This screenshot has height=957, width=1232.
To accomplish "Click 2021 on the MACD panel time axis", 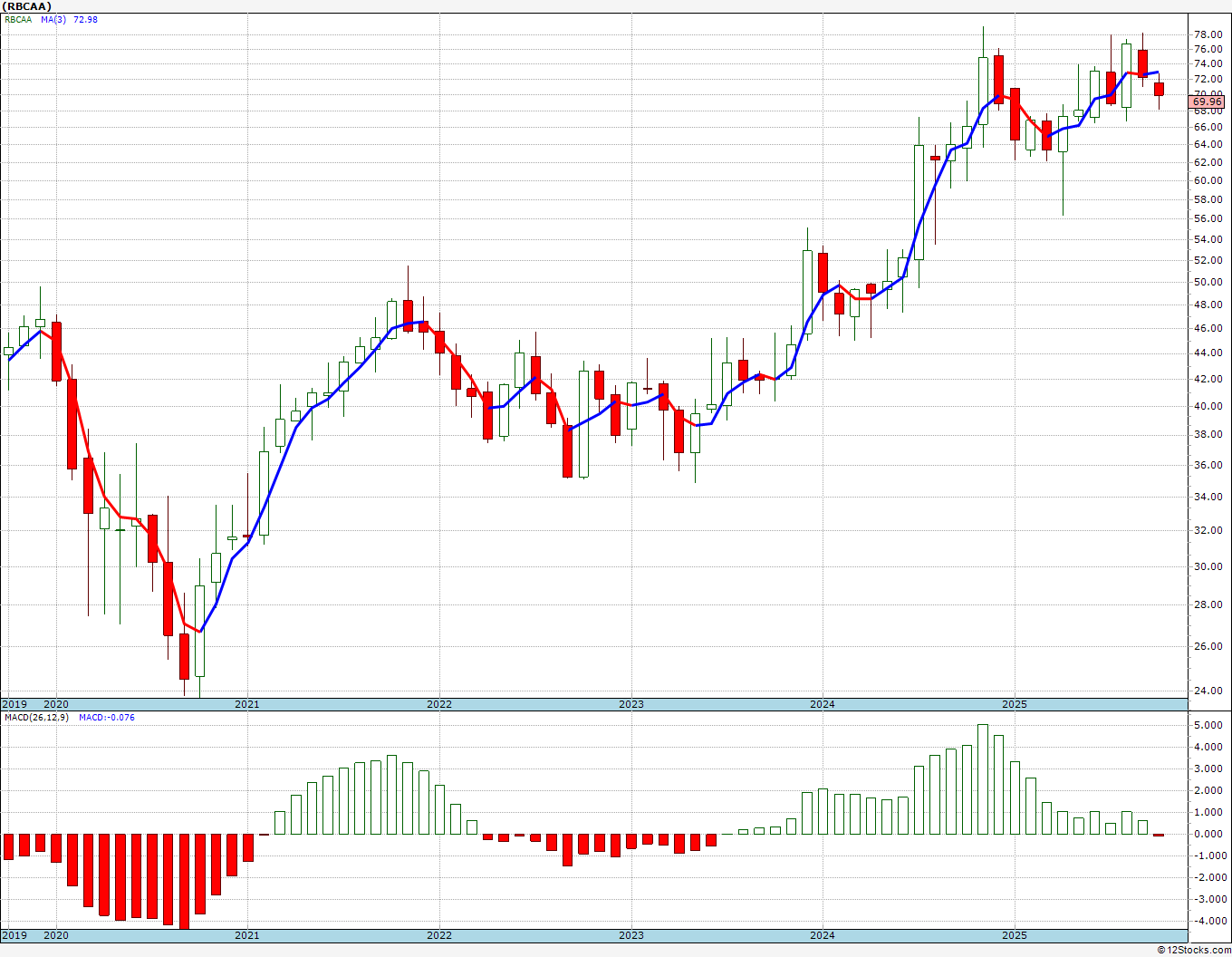I will [x=247, y=935].
